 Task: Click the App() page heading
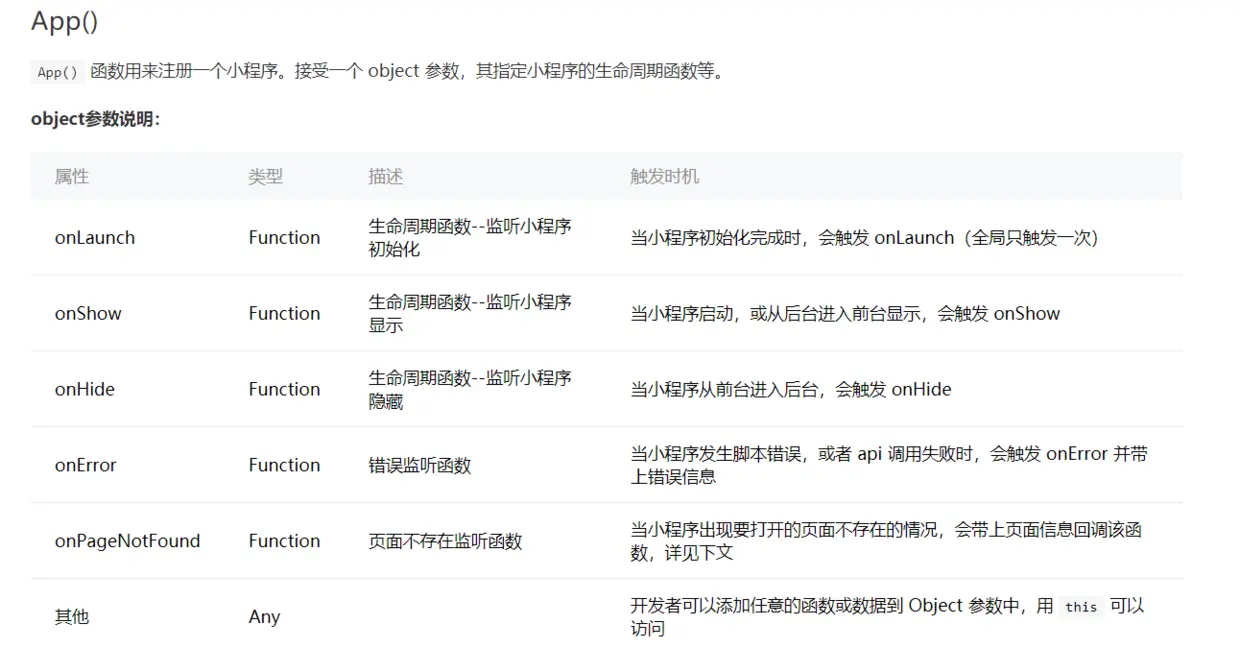[64, 22]
